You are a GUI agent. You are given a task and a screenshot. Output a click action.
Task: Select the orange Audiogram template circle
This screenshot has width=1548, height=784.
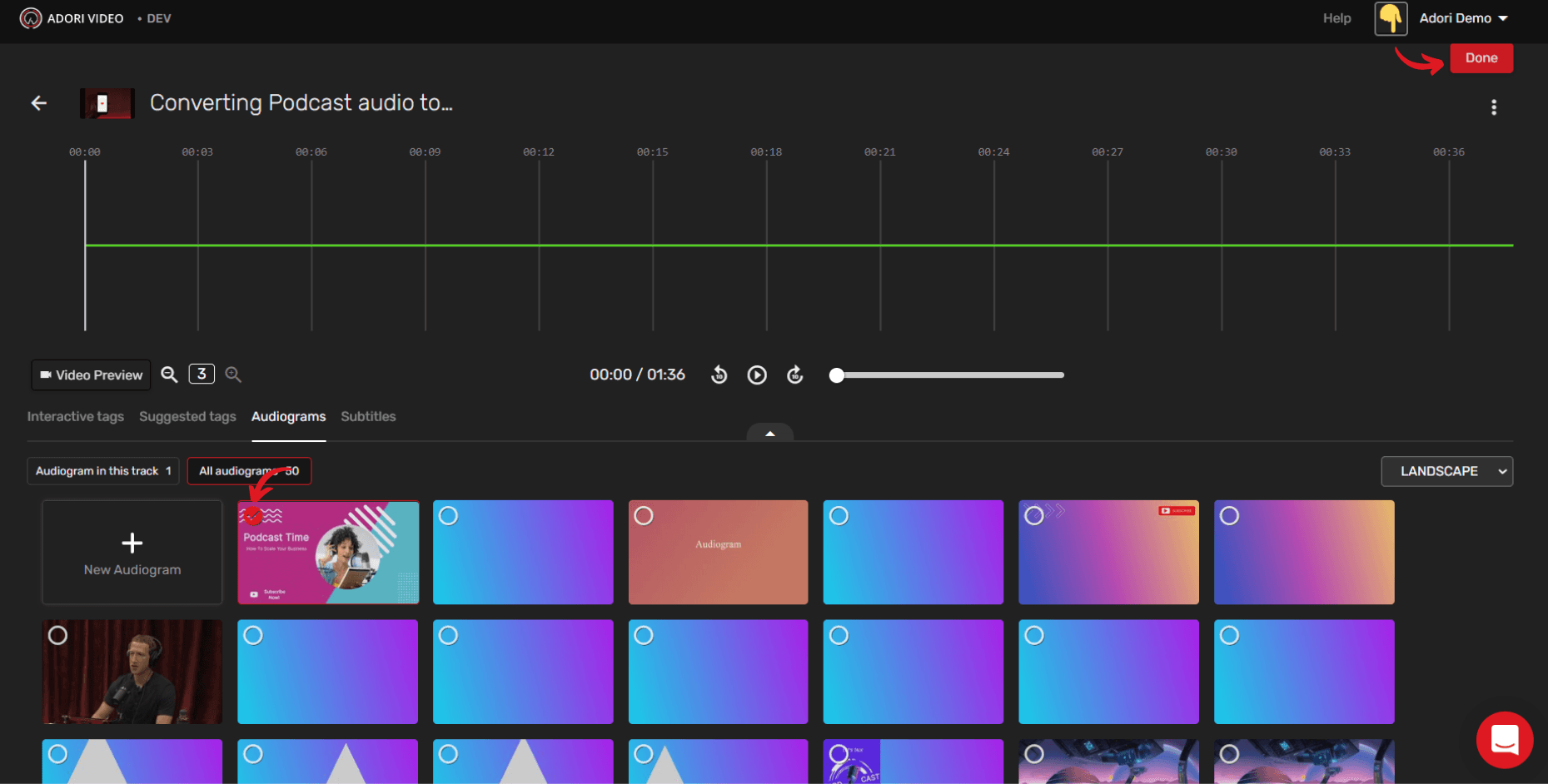click(x=644, y=515)
